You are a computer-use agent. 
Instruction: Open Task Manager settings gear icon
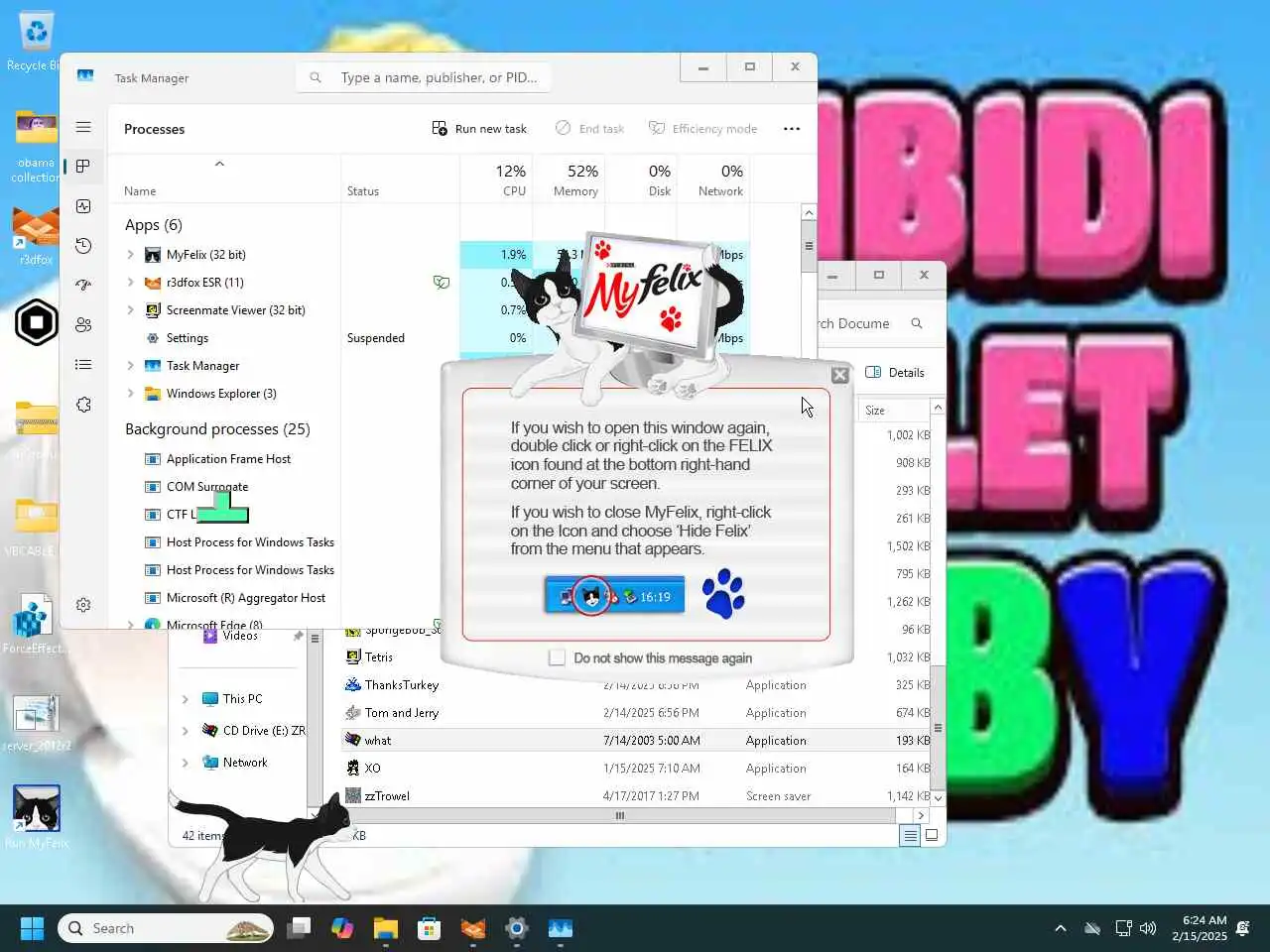83,605
